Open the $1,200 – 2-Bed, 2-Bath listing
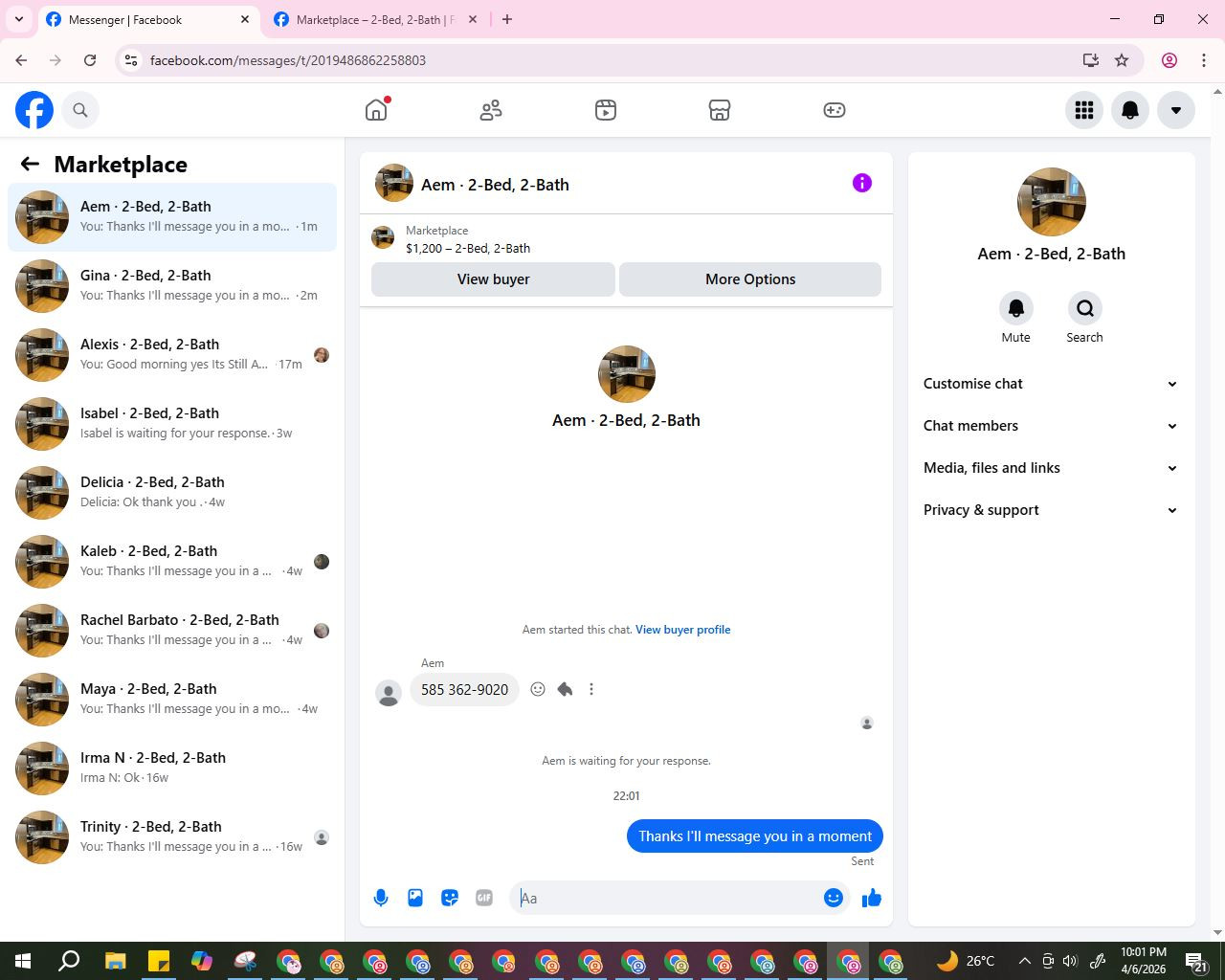Viewport: 1225px width, 980px height. point(468,248)
